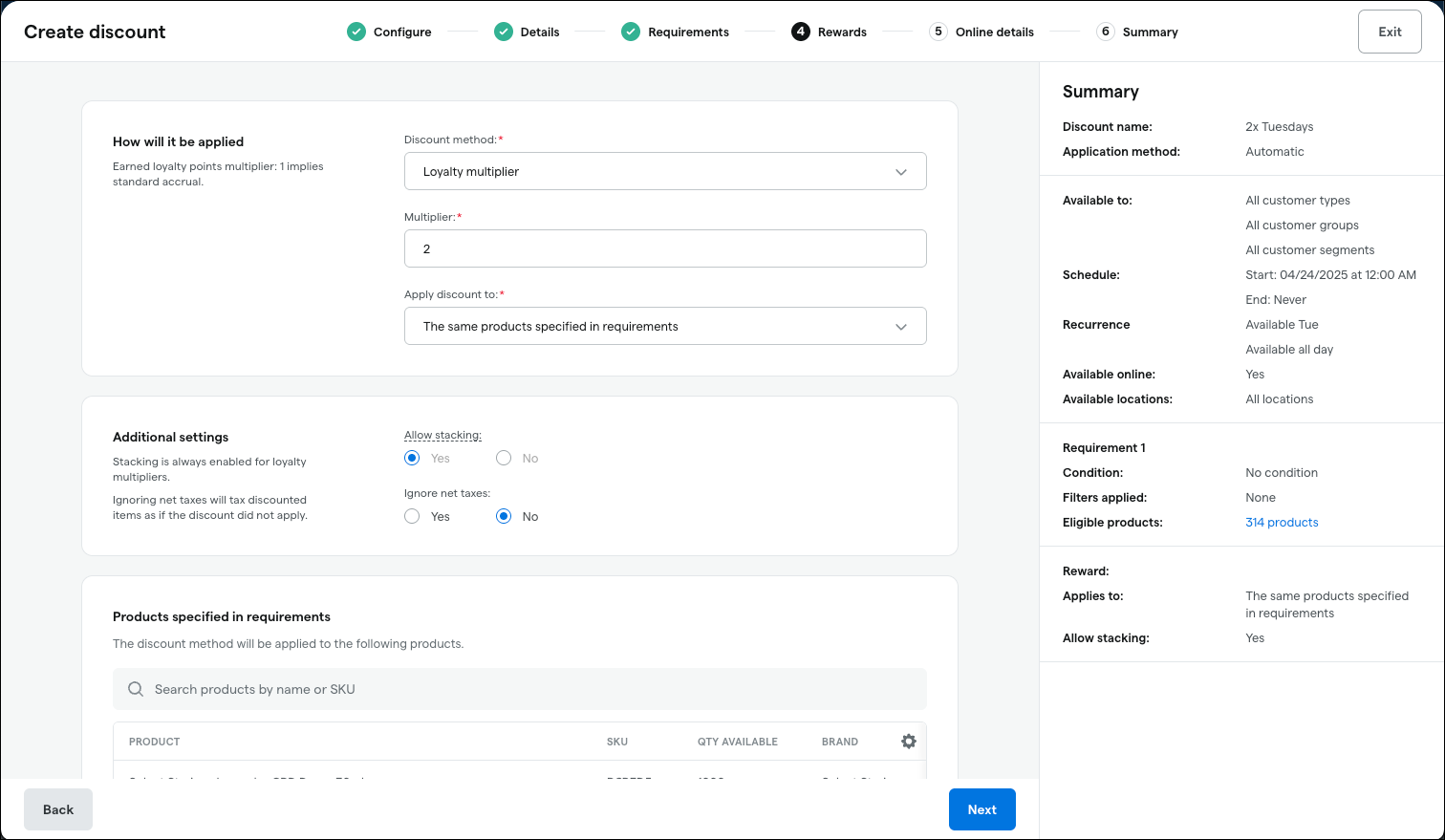
Task: Click the search magnifier icon
Action: pos(136,689)
